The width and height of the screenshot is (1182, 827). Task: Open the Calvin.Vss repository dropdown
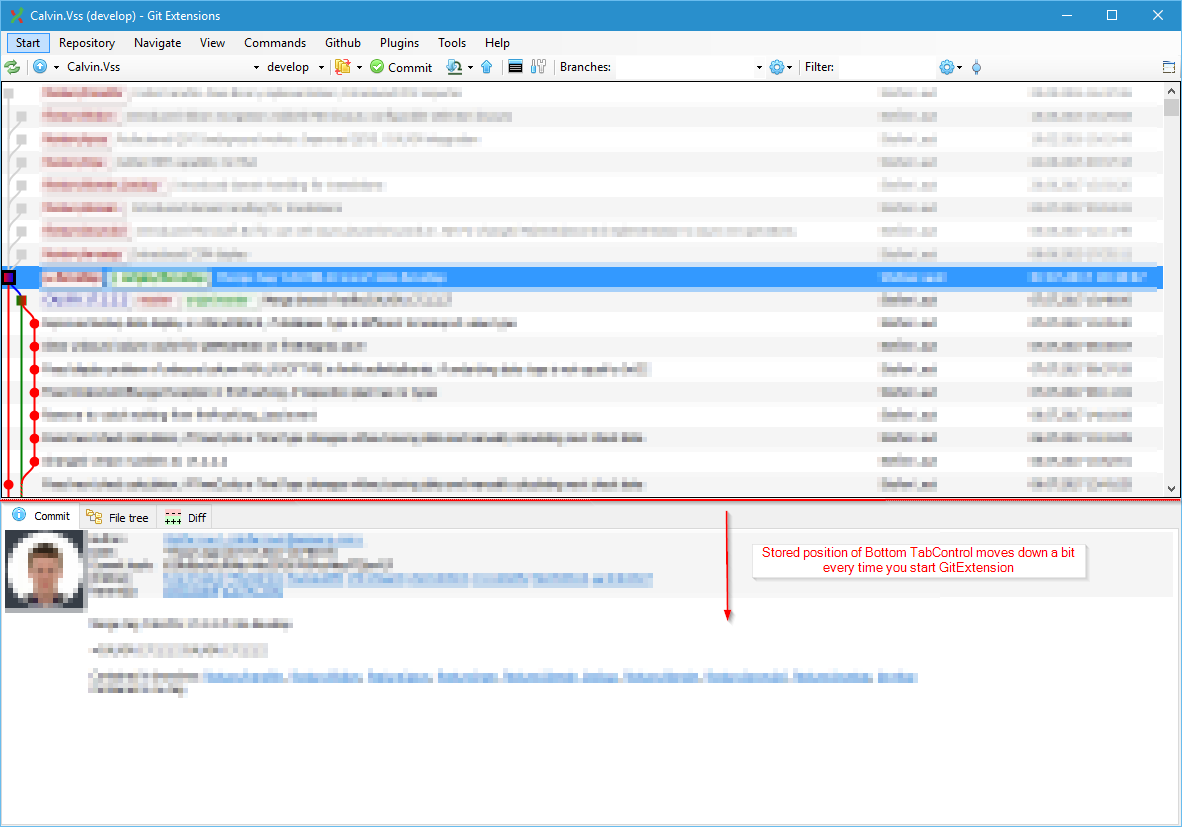click(x=256, y=67)
